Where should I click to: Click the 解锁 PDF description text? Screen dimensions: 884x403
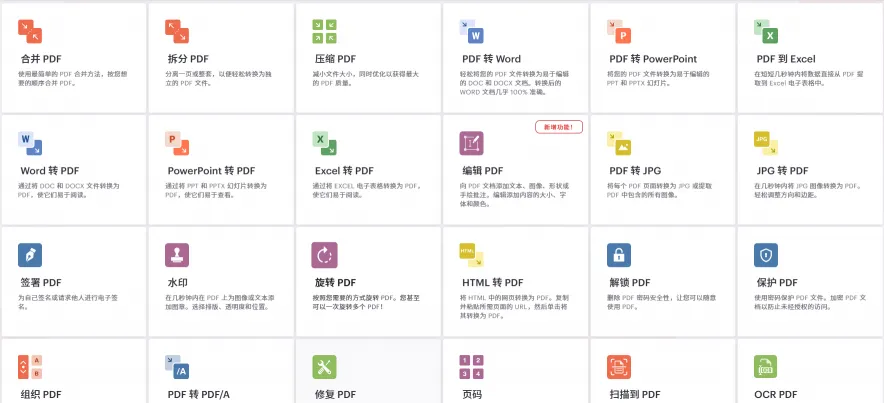tap(661, 303)
